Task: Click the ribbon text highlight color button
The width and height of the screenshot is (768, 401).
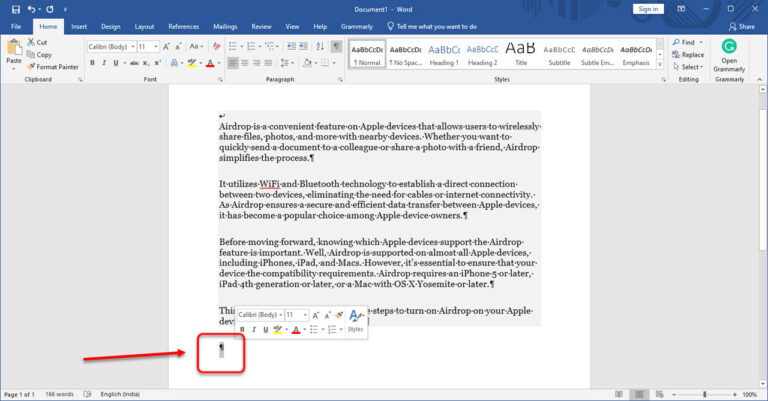Action: (192, 63)
